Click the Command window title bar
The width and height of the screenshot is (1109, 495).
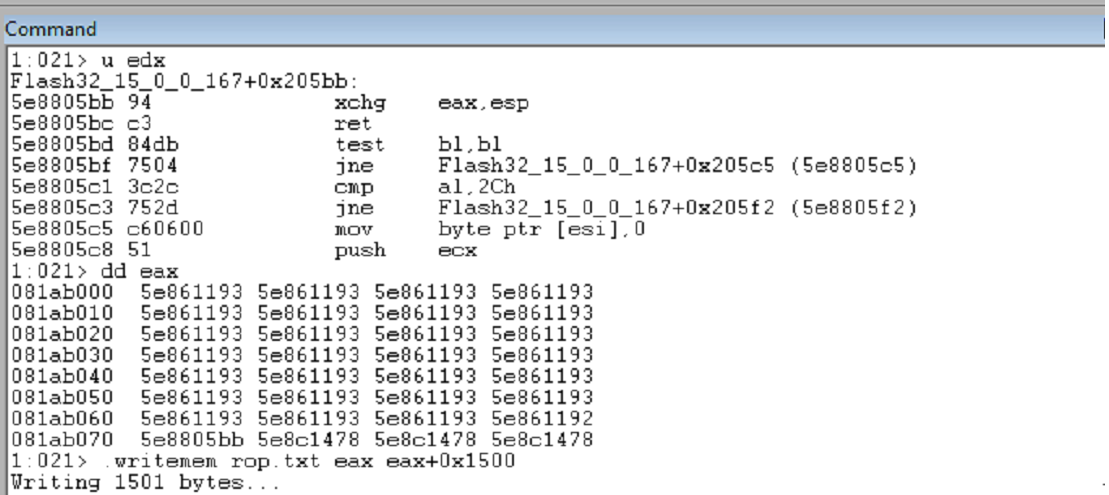(x=552, y=29)
